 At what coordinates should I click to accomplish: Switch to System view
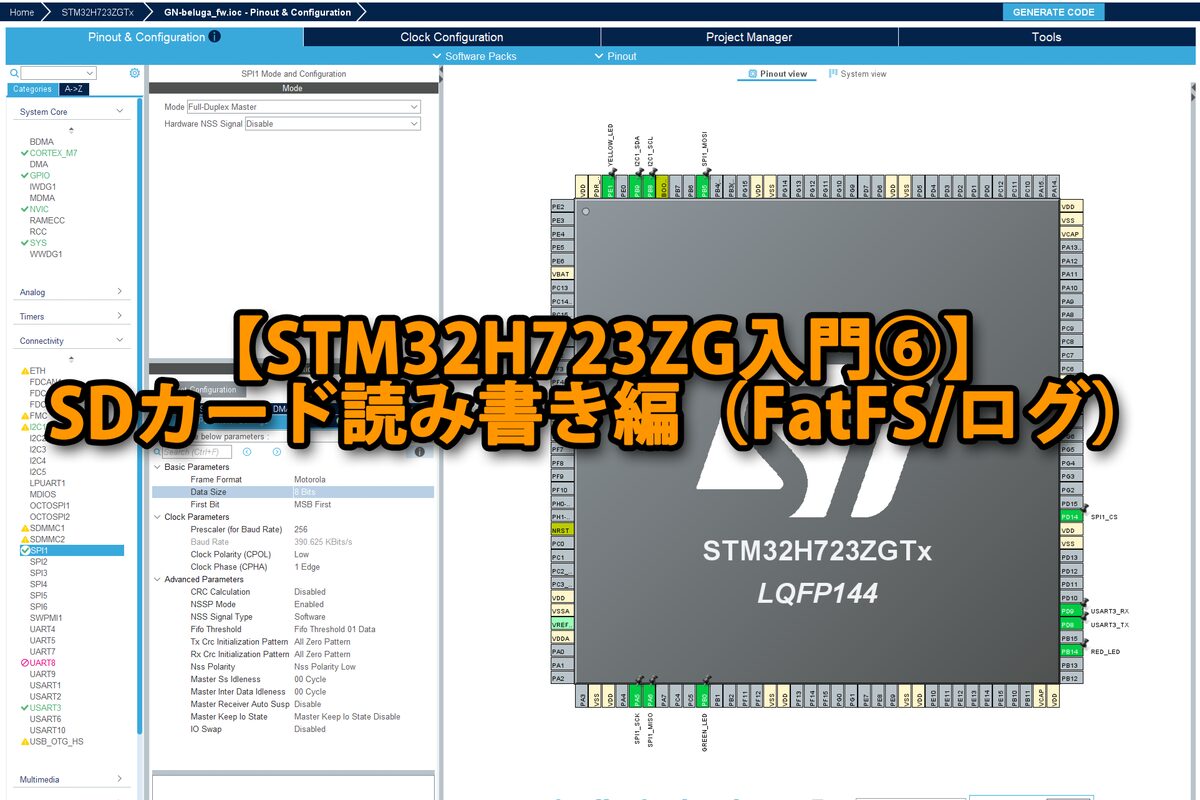point(857,74)
